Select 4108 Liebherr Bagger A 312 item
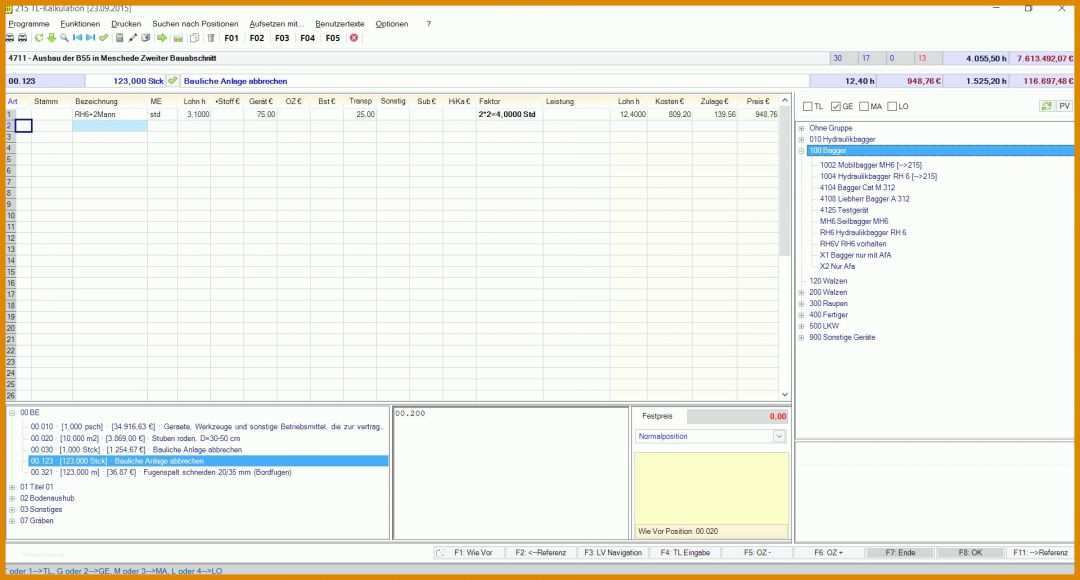This screenshot has width=1080, height=580. pos(864,199)
